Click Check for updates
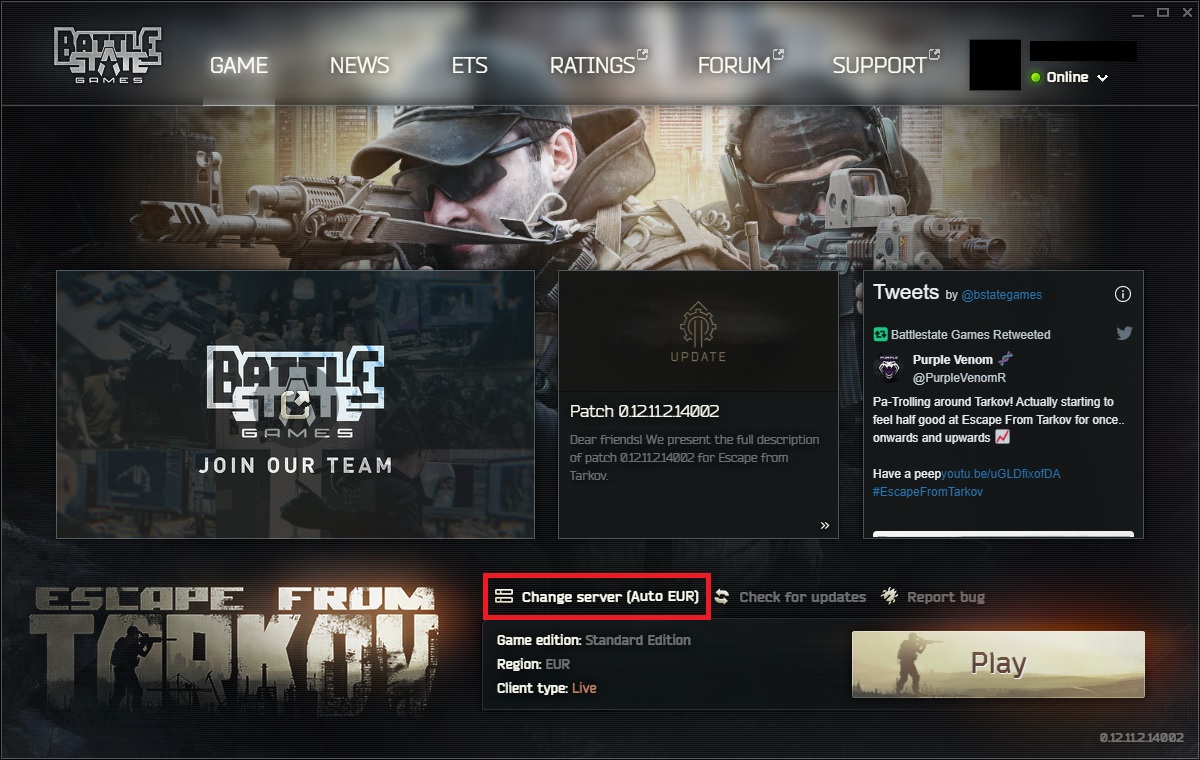 (790, 597)
